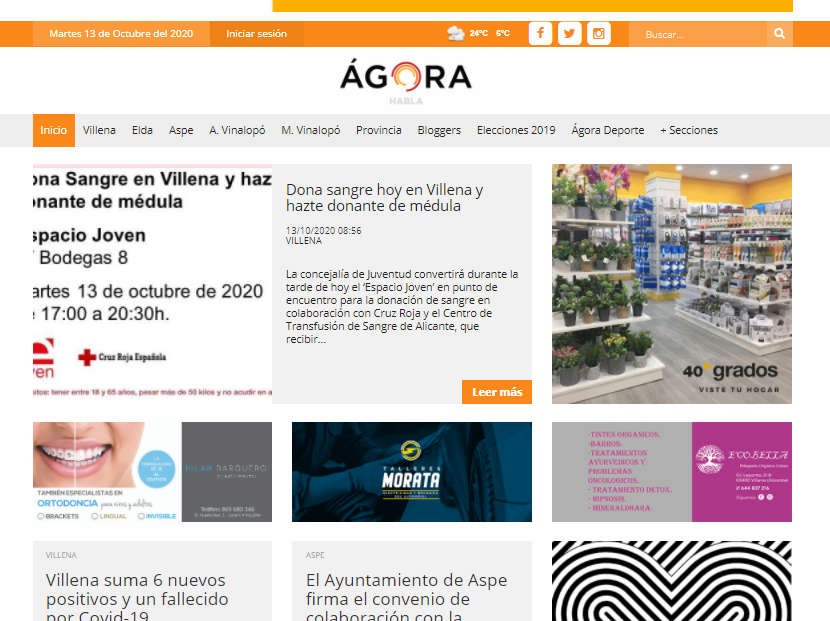
Task: Open the Instagram social icon
Action: click(x=599, y=34)
